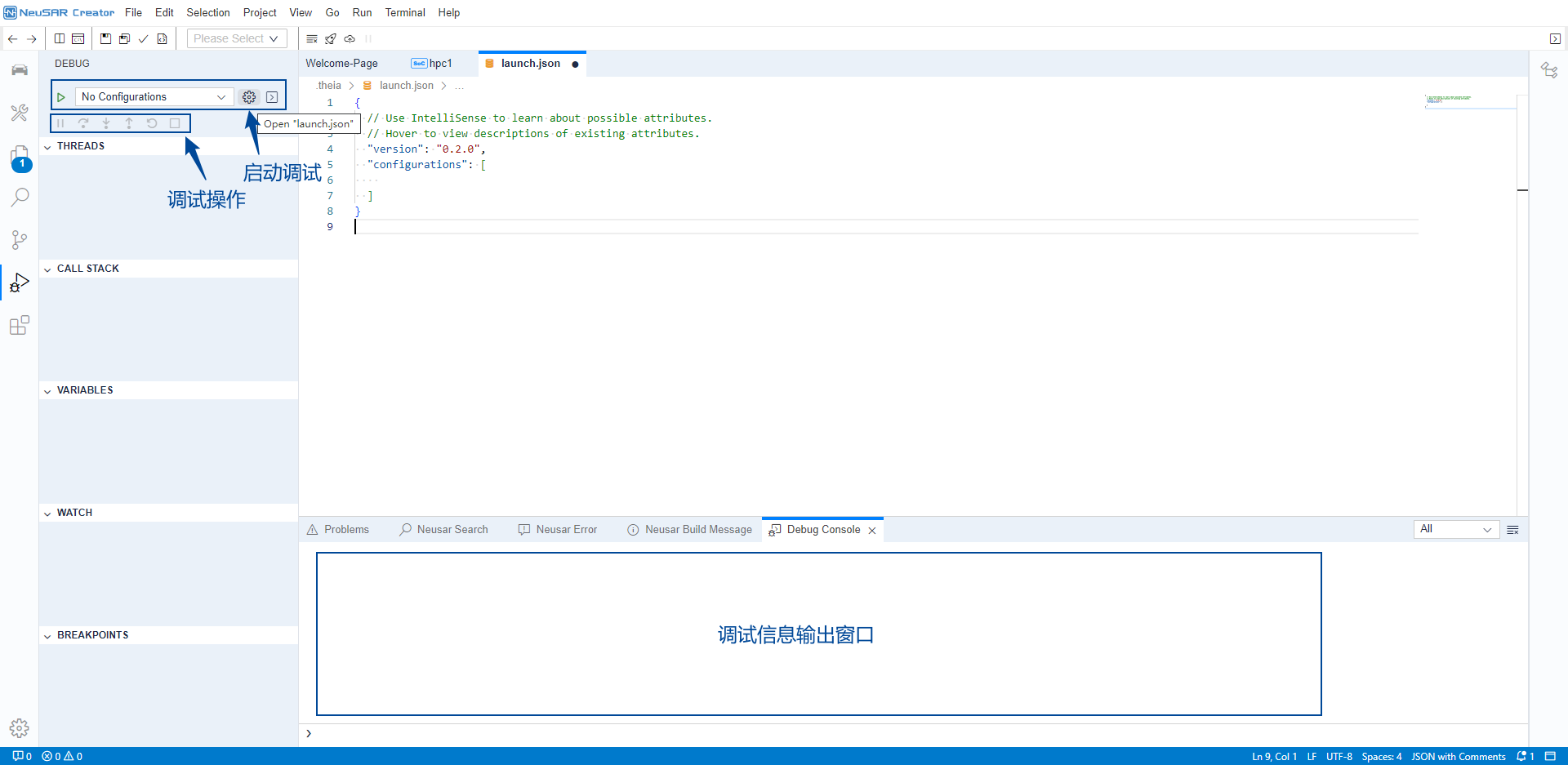Click the cloud upload toolbar icon
Viewport: 1568px width, 765px height.
click(x=350, y=39)
